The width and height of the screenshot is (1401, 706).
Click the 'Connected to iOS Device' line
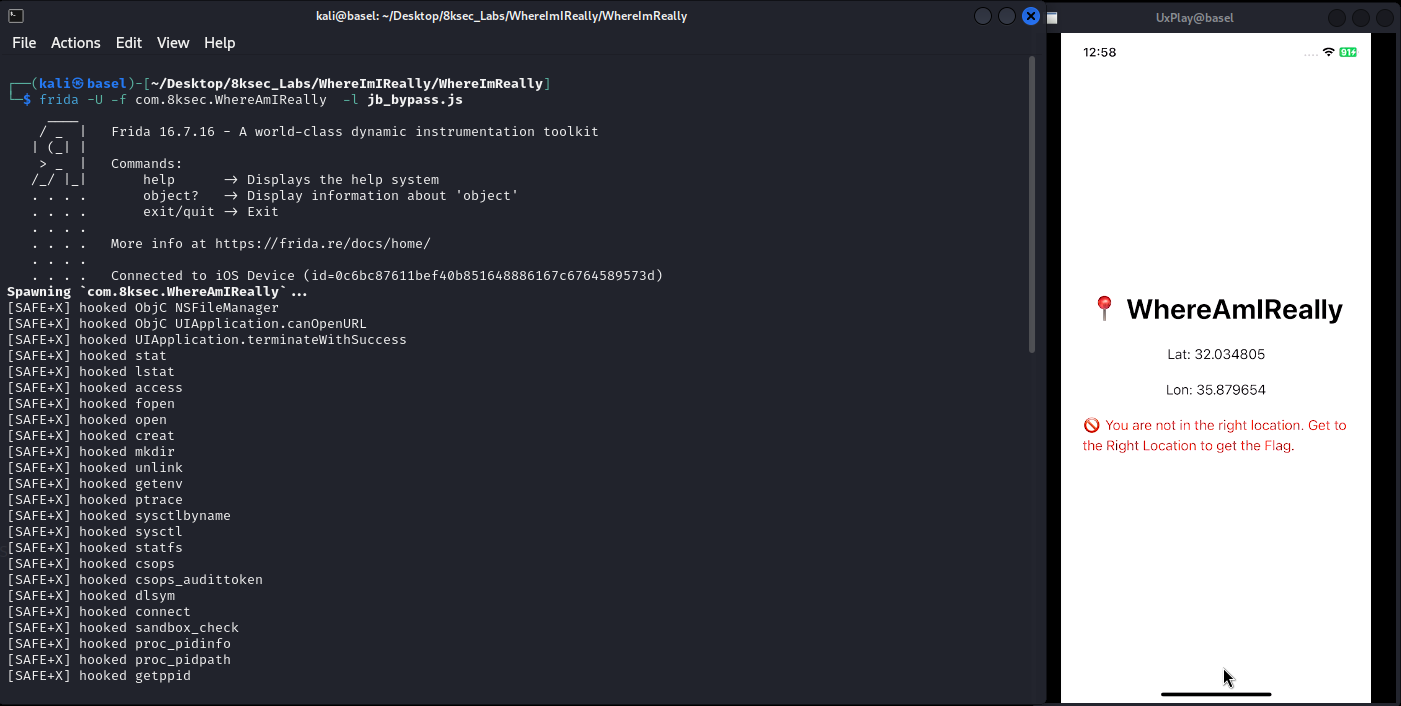pyautogui.click(x=387, y=276)
